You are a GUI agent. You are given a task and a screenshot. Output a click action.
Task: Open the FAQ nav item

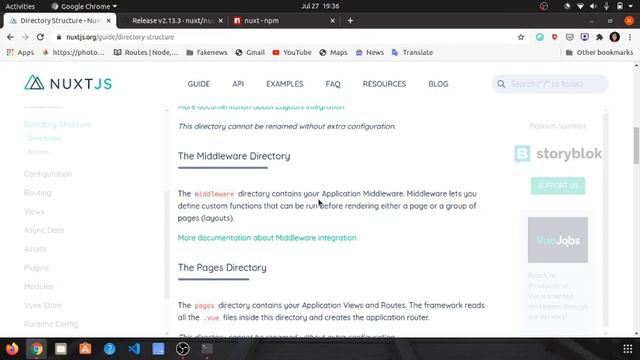coord(333,84)
